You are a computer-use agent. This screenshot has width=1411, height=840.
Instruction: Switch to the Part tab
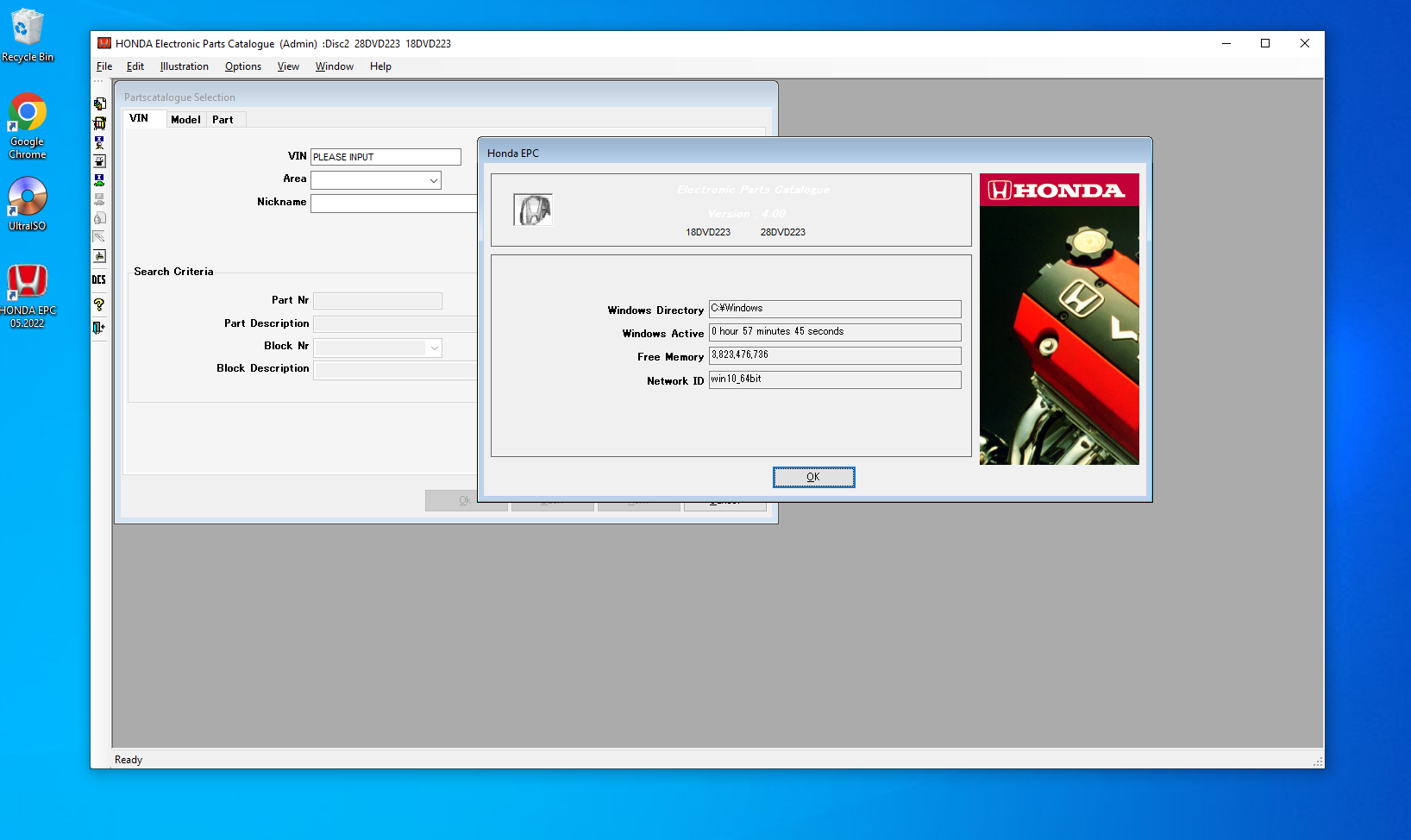(223, 120)
